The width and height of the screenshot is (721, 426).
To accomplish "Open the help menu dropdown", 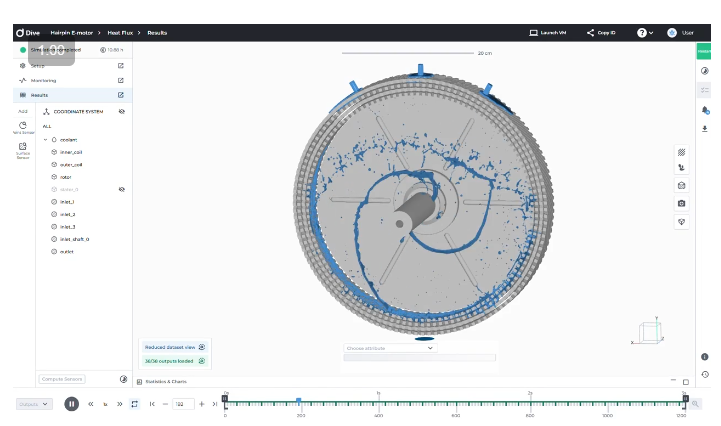I will click(646, 32).
